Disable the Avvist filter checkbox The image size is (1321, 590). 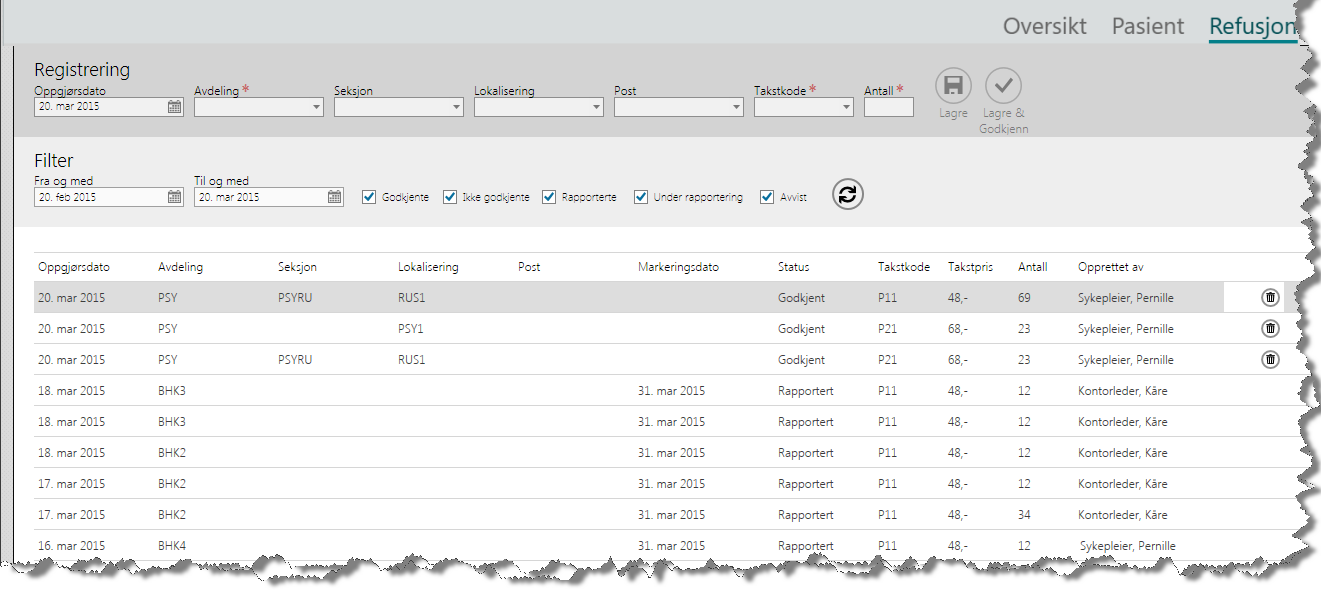click(x=767, y=197)
